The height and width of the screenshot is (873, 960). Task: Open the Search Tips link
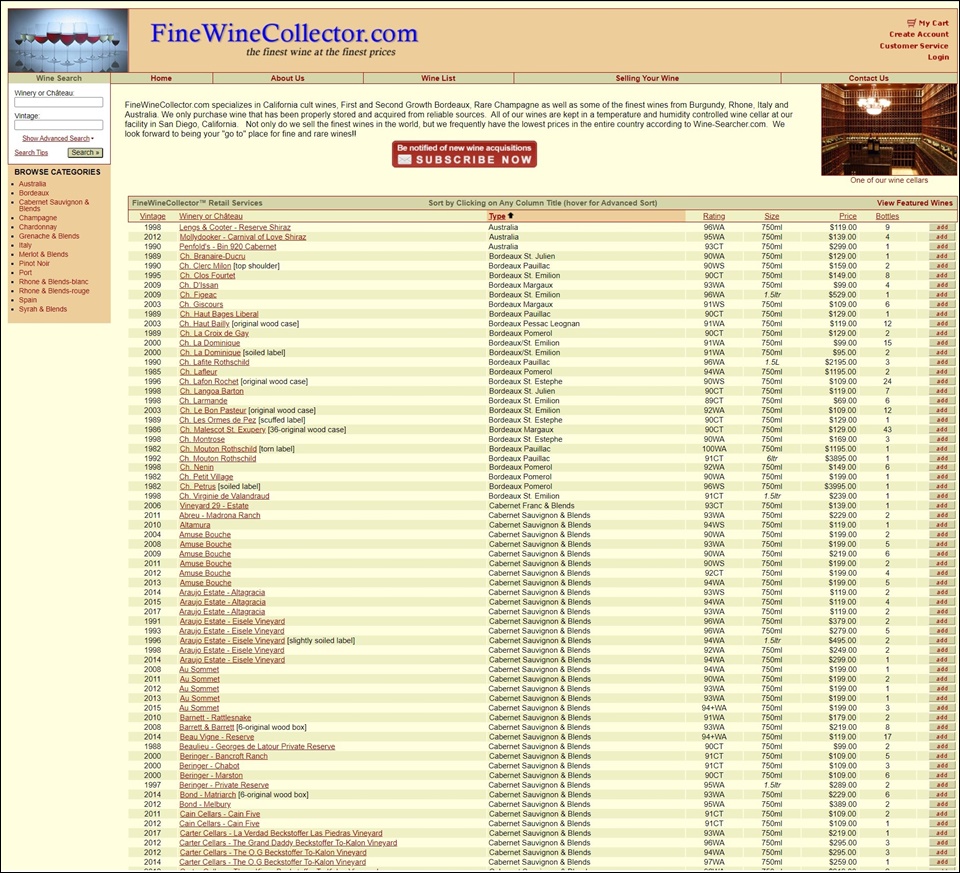[31, 152]
